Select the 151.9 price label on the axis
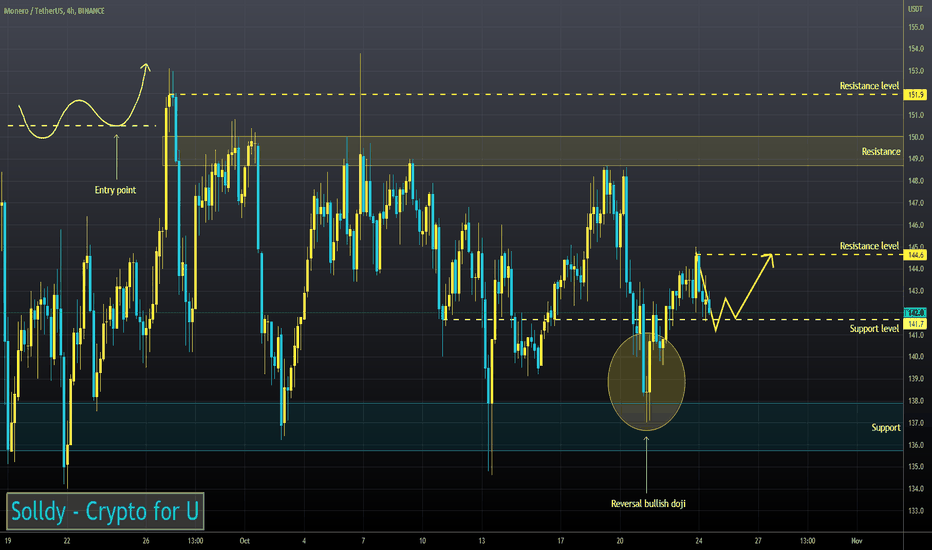The height and width of the screenshot is (550, 932). pos(915,95)
